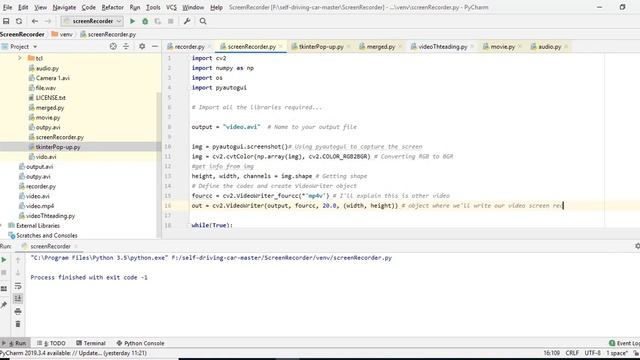Click the Synchronize refresh icon
The width and height of the screenshot is (640, 360).
(19, 21)
